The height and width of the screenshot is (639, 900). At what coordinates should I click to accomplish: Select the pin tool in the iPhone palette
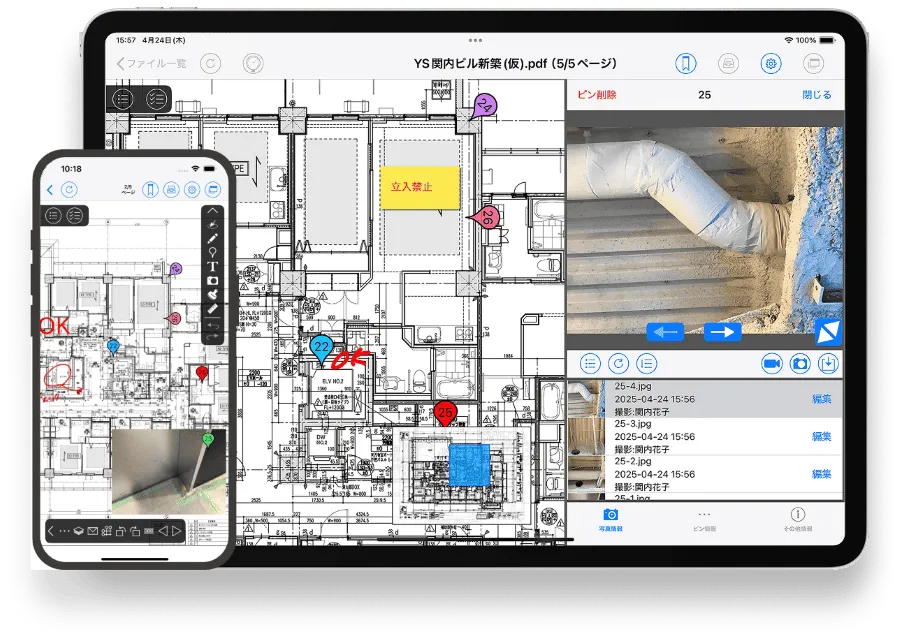212,253
